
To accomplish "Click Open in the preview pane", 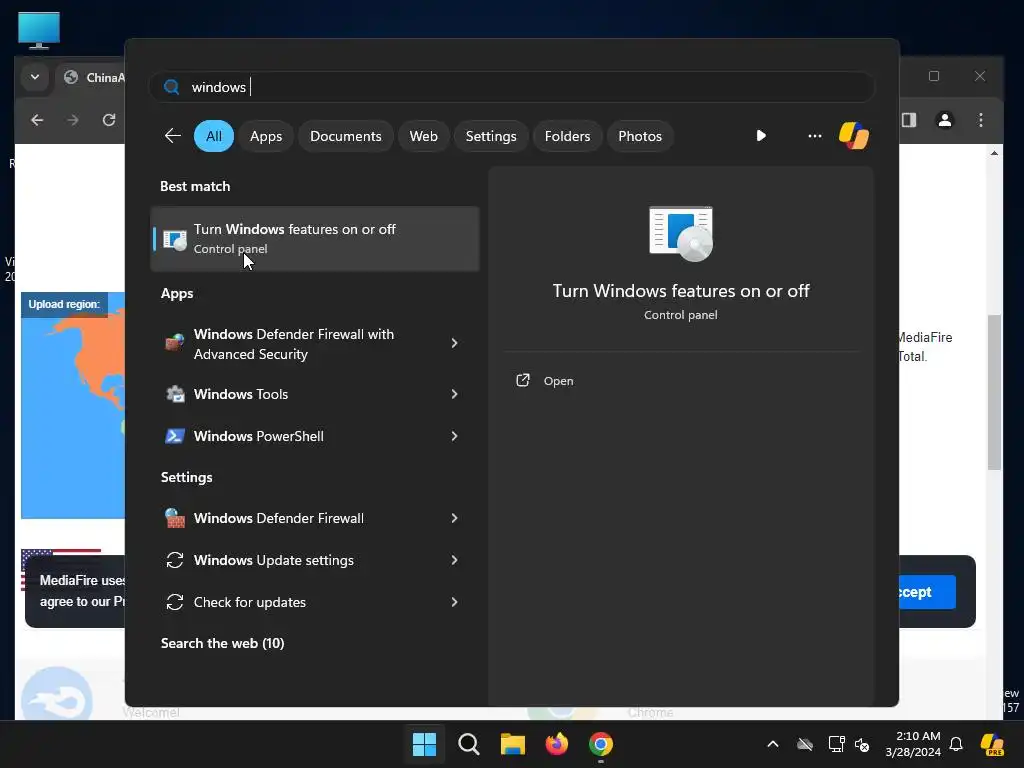I will click(558, 381).
